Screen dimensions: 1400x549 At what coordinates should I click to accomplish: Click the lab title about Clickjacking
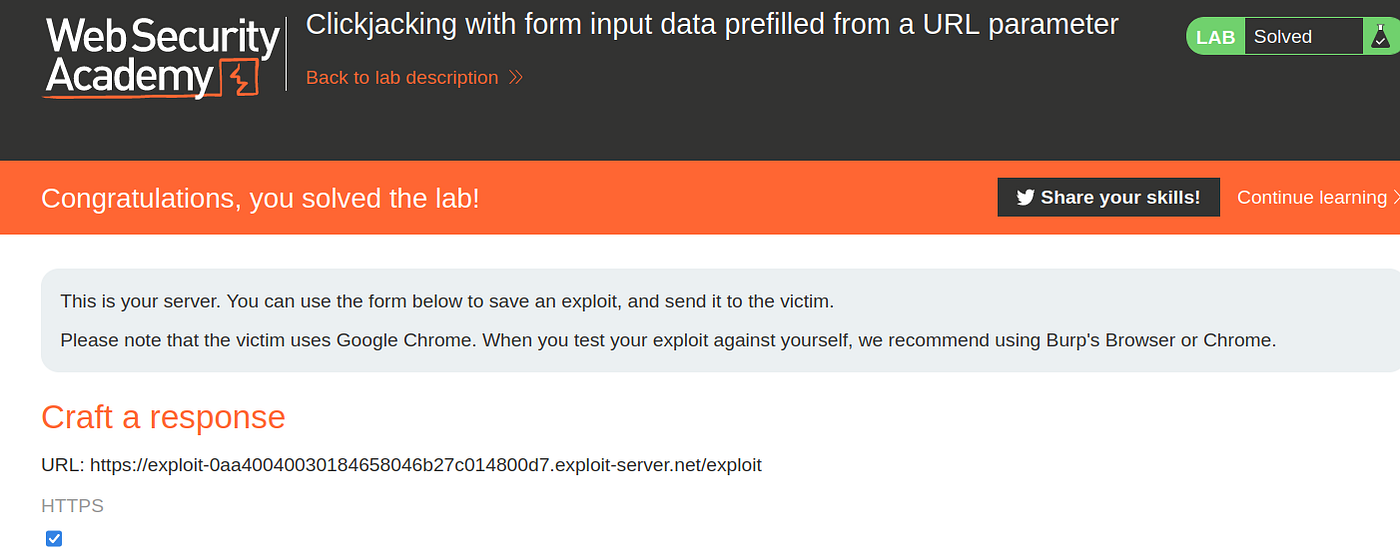coord(712,25)
